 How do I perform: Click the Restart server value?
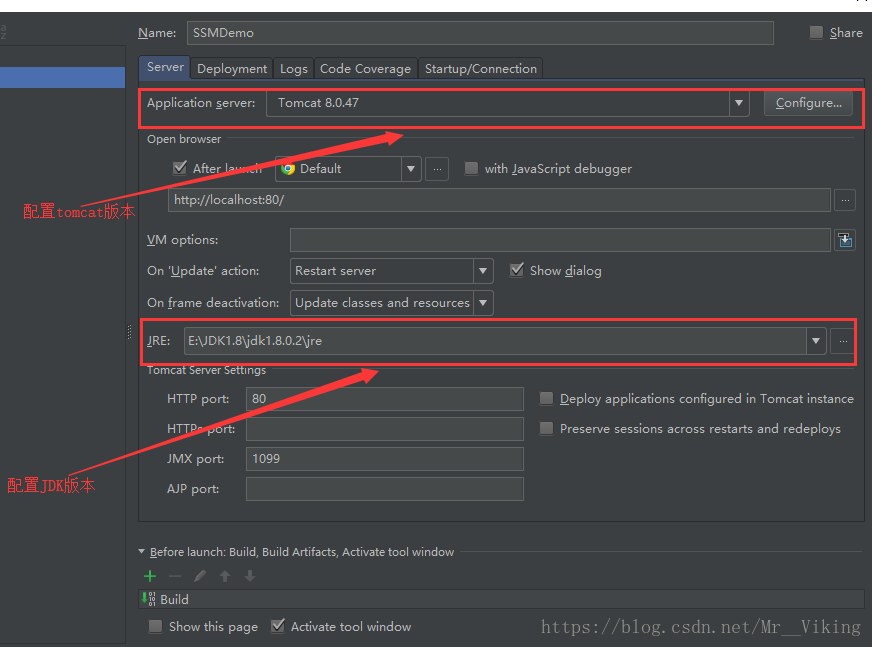click(x=335, y=271)
